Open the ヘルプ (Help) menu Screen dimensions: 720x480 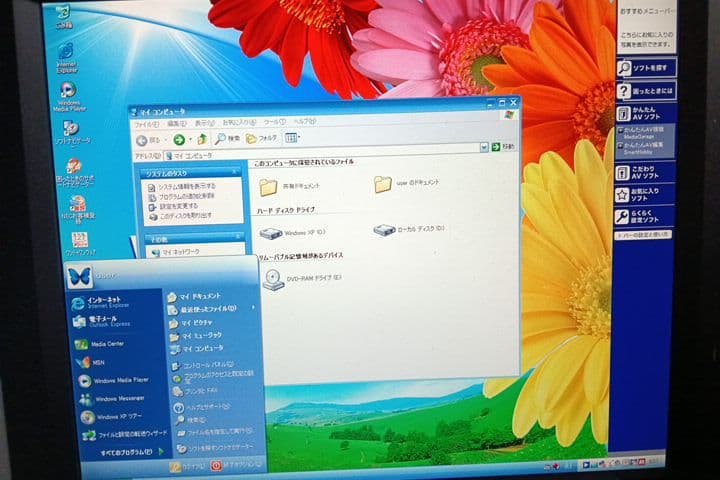pyautogui.click(x=298, y=122)
